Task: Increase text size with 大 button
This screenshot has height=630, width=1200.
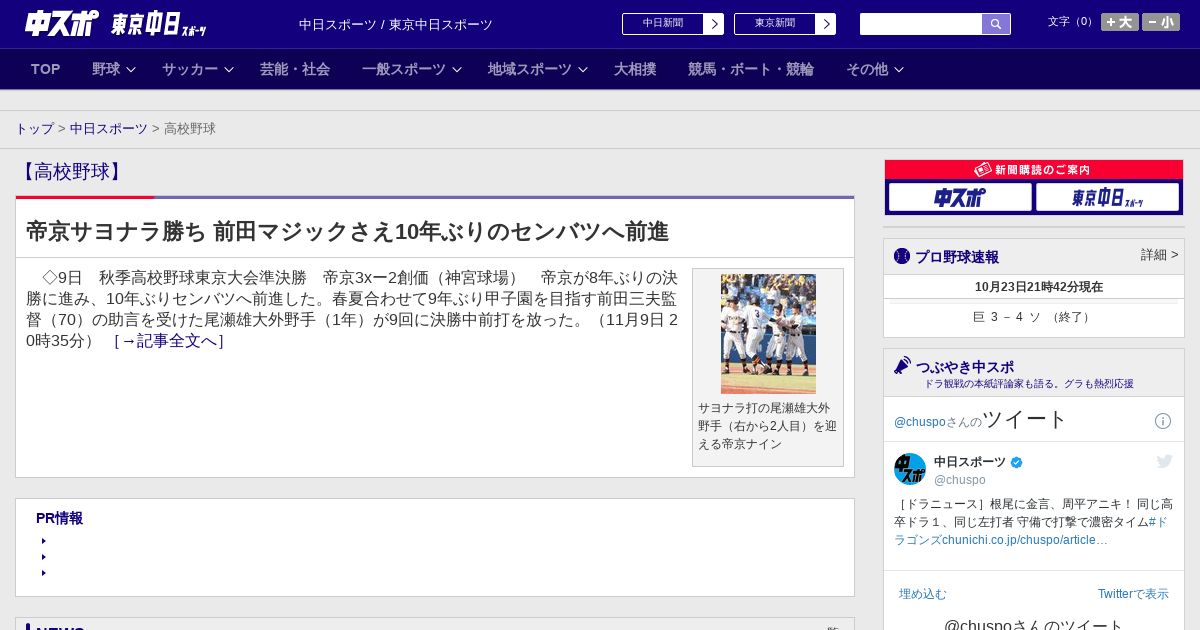Action: (x=1120, y=22)
